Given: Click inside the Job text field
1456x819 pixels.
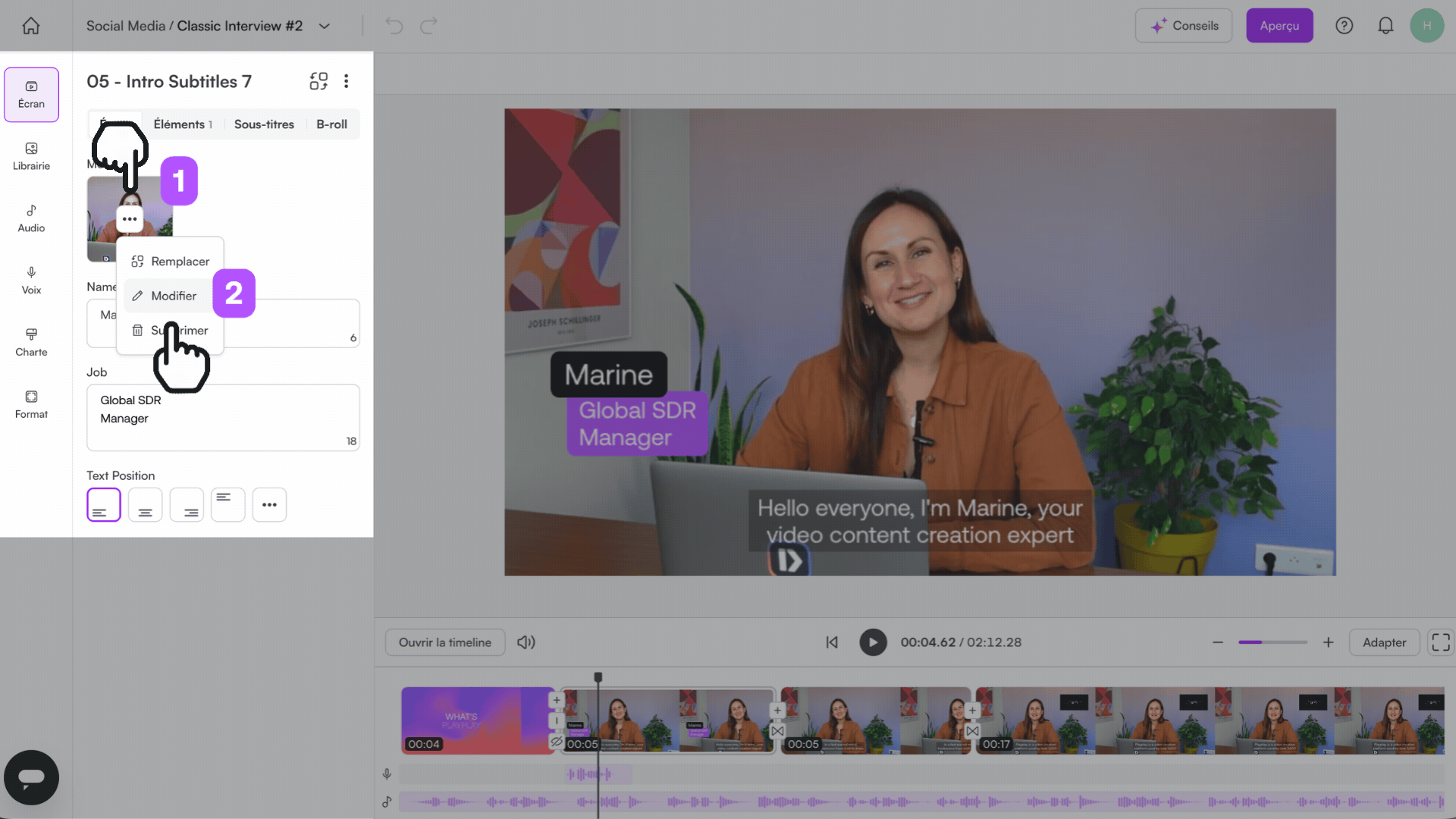Looking at the screenshot, I should (223, 418).
